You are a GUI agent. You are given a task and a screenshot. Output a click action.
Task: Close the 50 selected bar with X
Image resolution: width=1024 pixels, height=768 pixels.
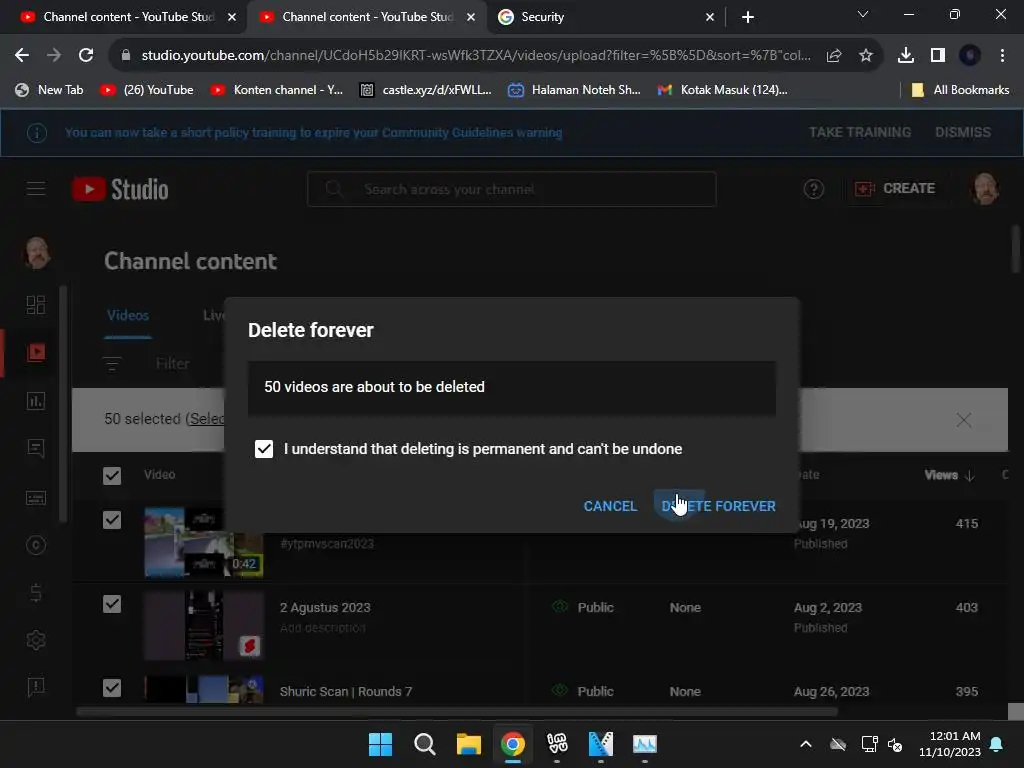click(964, 420)
